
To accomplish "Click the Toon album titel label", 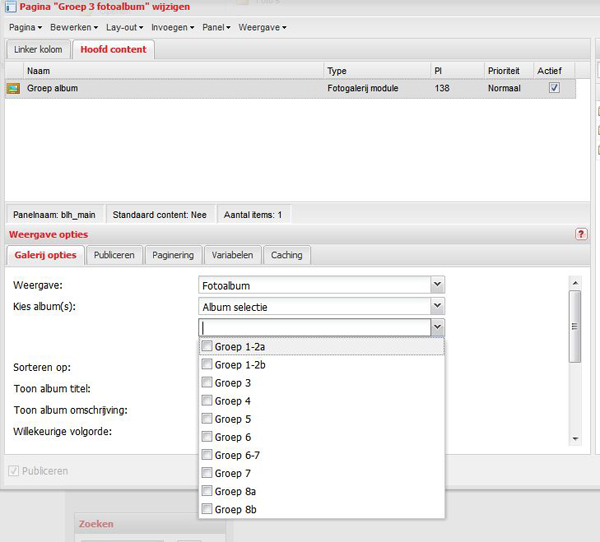I will (x=52, y=389).
